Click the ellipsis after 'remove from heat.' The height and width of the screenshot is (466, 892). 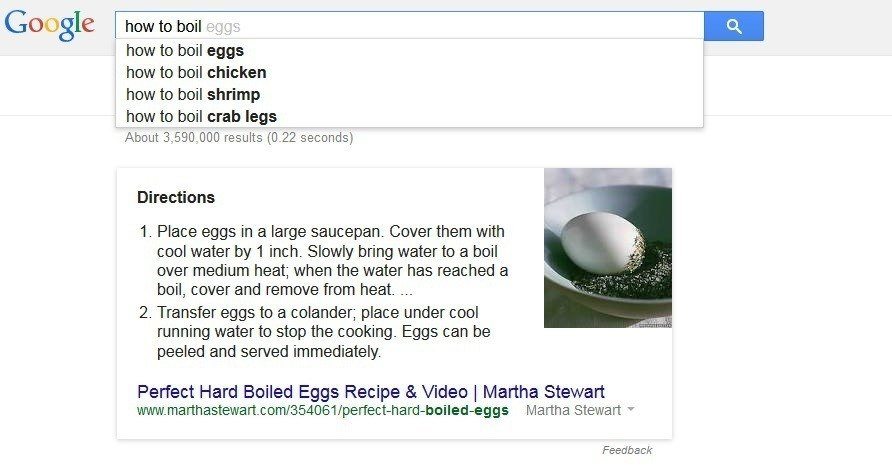point(406,290)
